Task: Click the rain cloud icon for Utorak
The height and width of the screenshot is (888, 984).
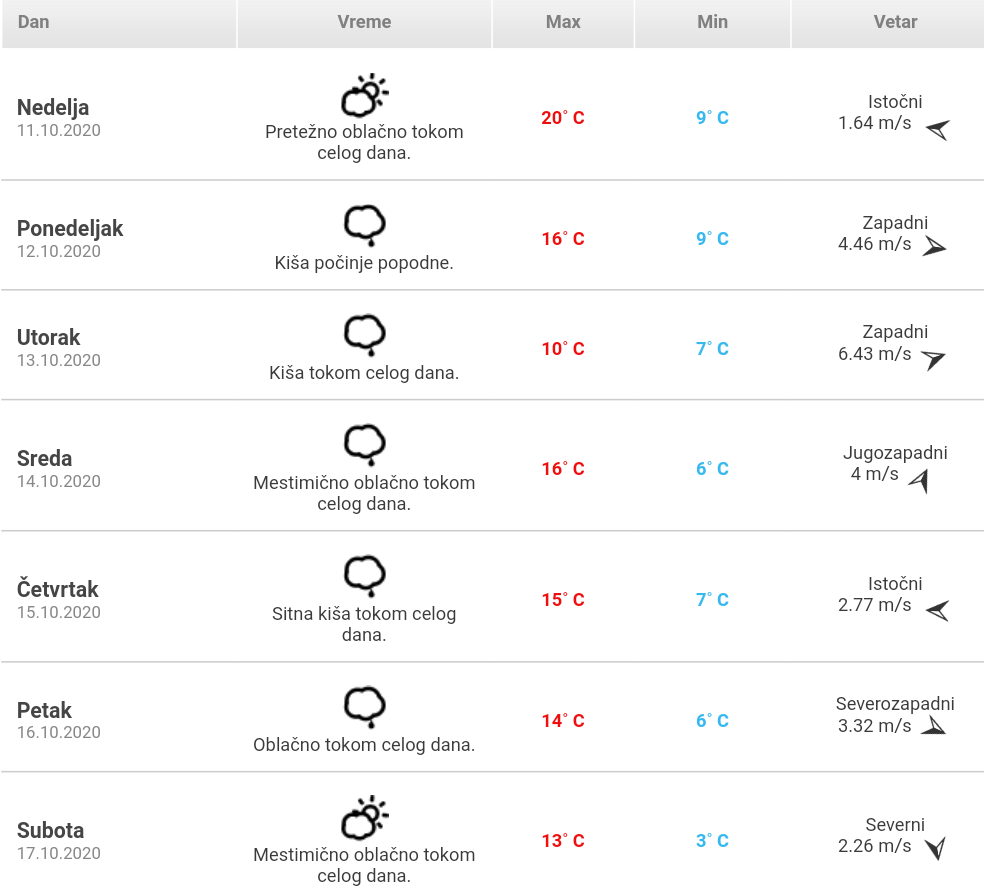Action: click(x=365, y=335)
